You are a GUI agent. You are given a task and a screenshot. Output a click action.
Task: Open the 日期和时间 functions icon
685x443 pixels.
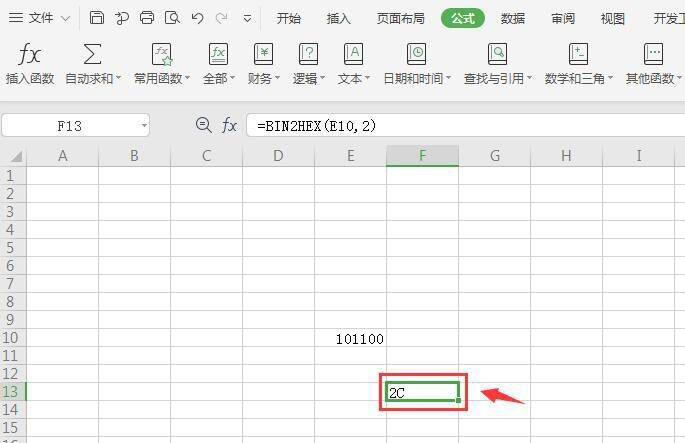click(x=416, y=54)
